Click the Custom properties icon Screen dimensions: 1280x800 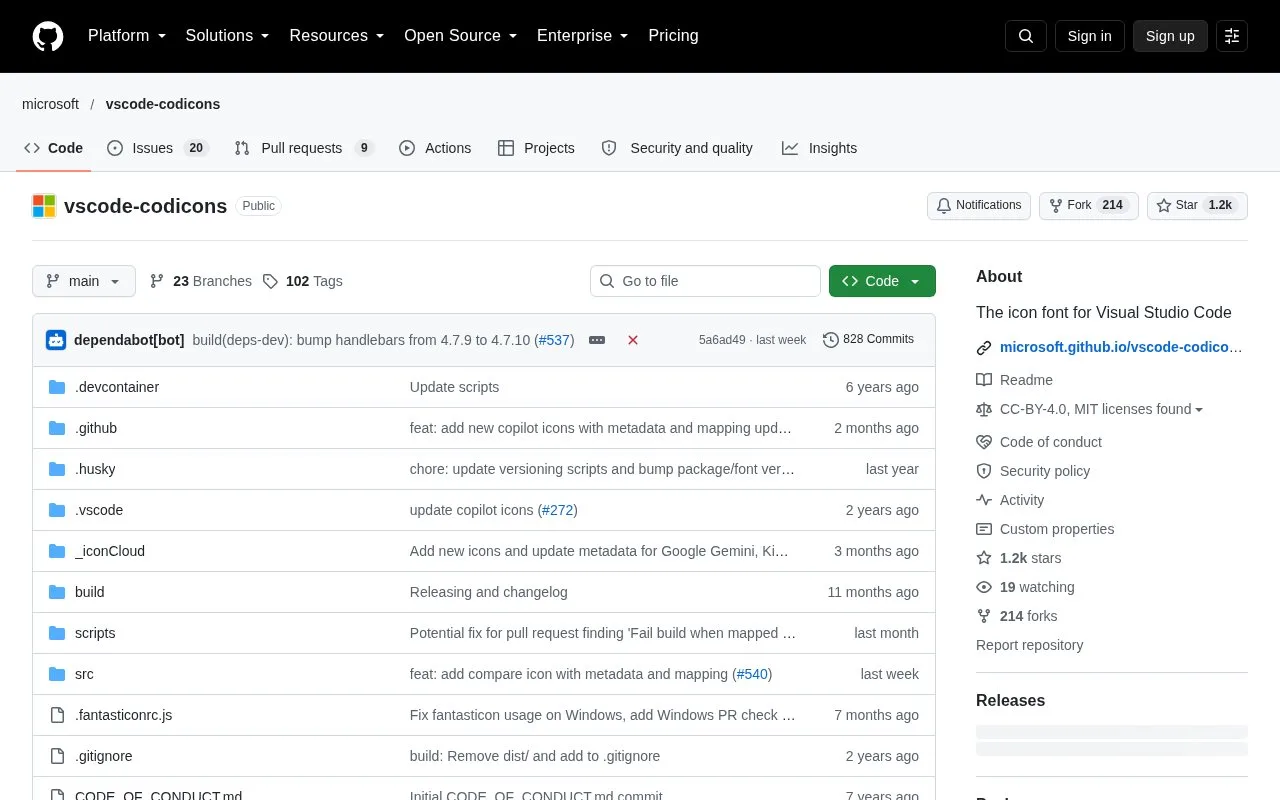pos(984,529)
